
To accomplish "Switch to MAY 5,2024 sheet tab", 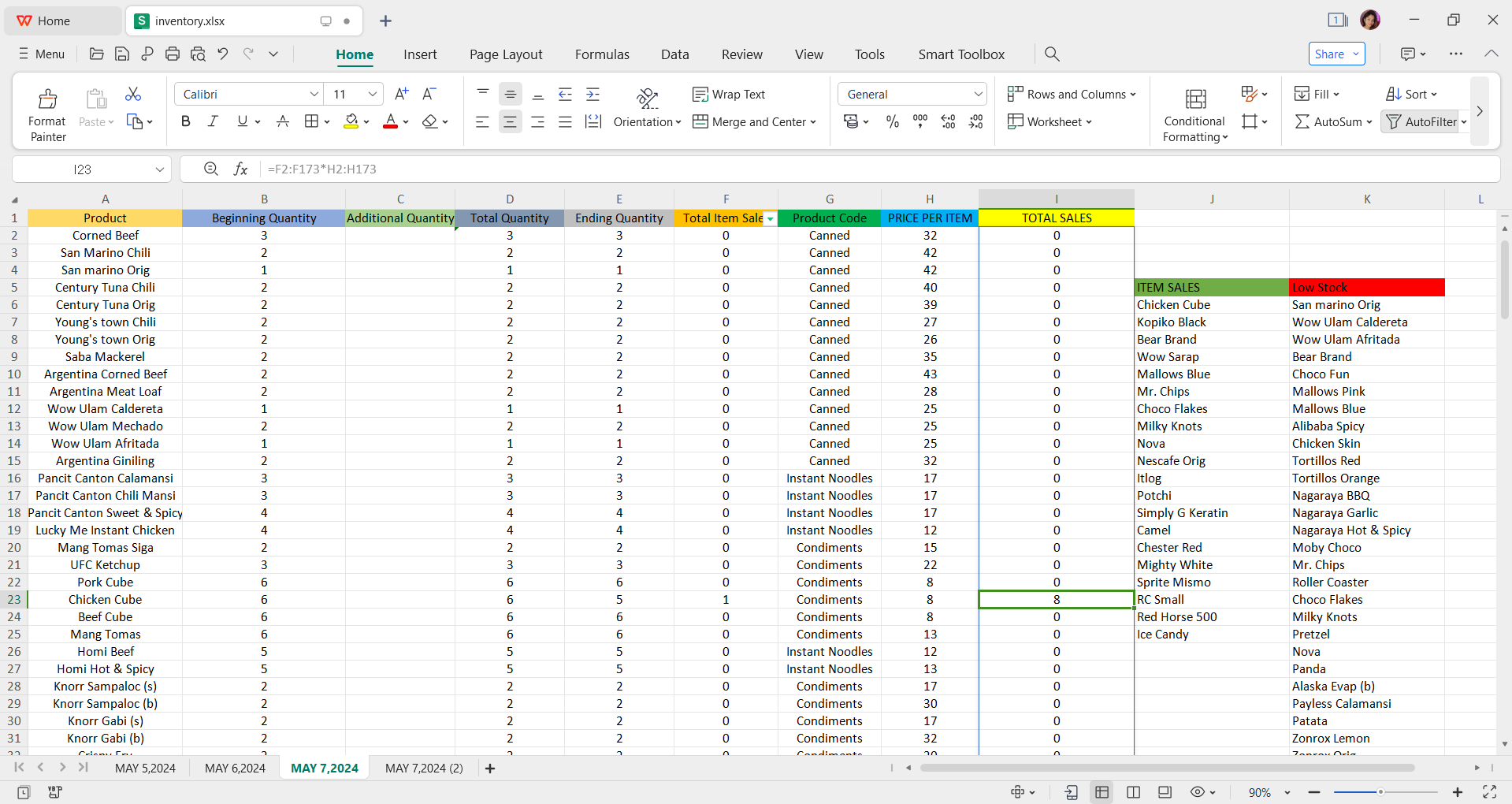I will pyautogui.click(x=145, y=768).
